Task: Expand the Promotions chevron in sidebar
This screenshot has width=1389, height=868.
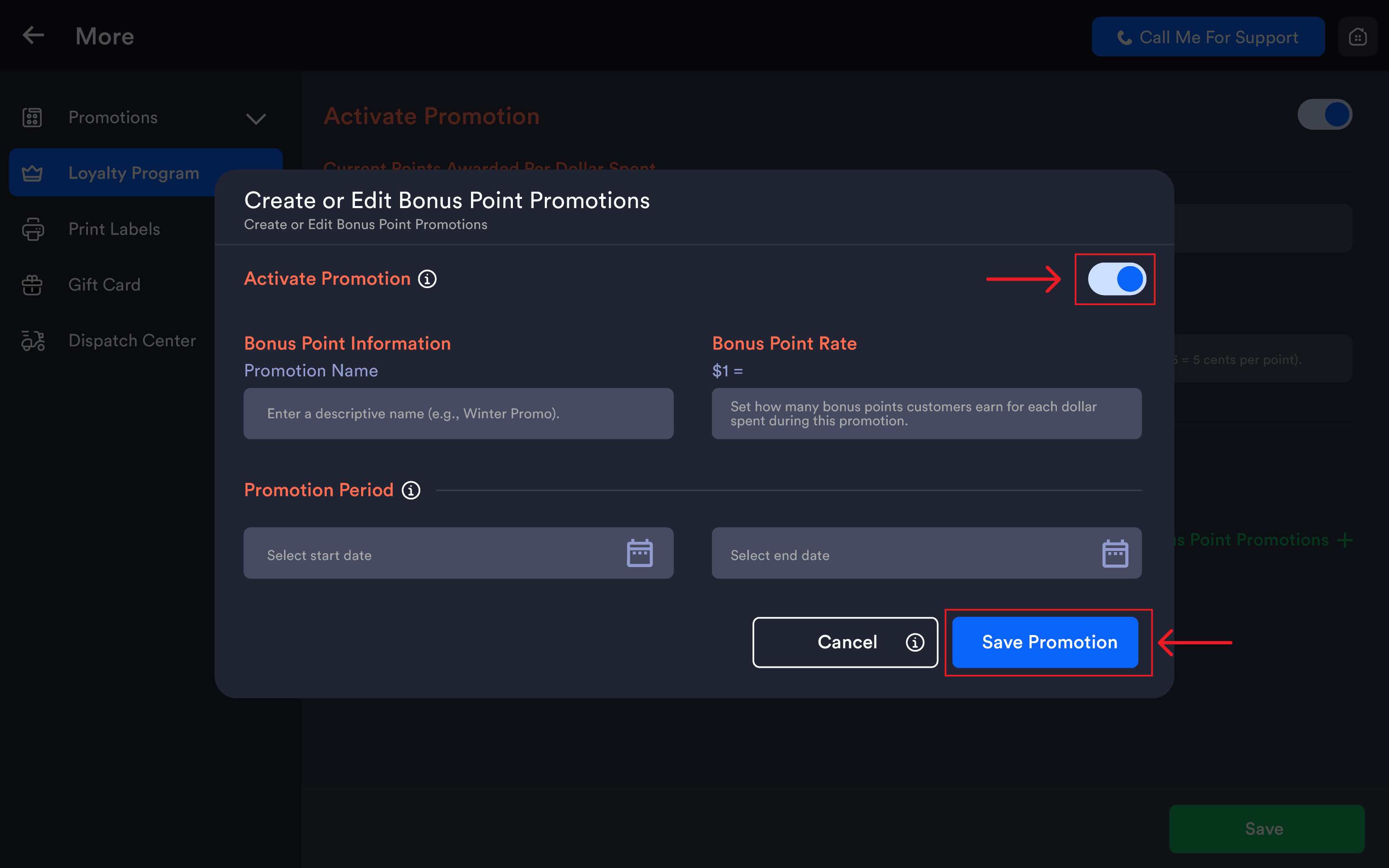Action: pyautogui.click(x=255, y=118)
